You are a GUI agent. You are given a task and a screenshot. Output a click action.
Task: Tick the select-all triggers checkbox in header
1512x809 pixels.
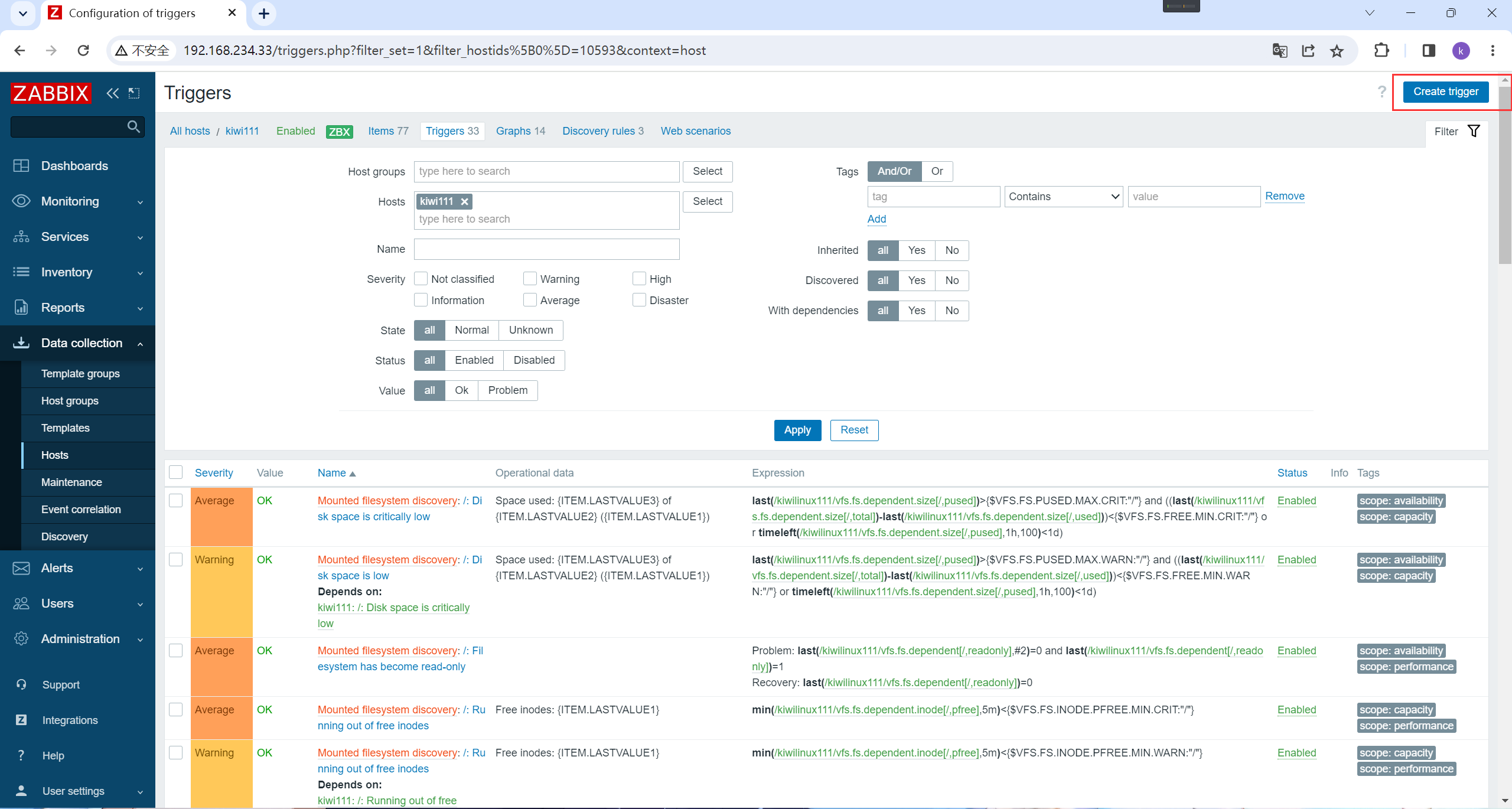pos(176,472)
